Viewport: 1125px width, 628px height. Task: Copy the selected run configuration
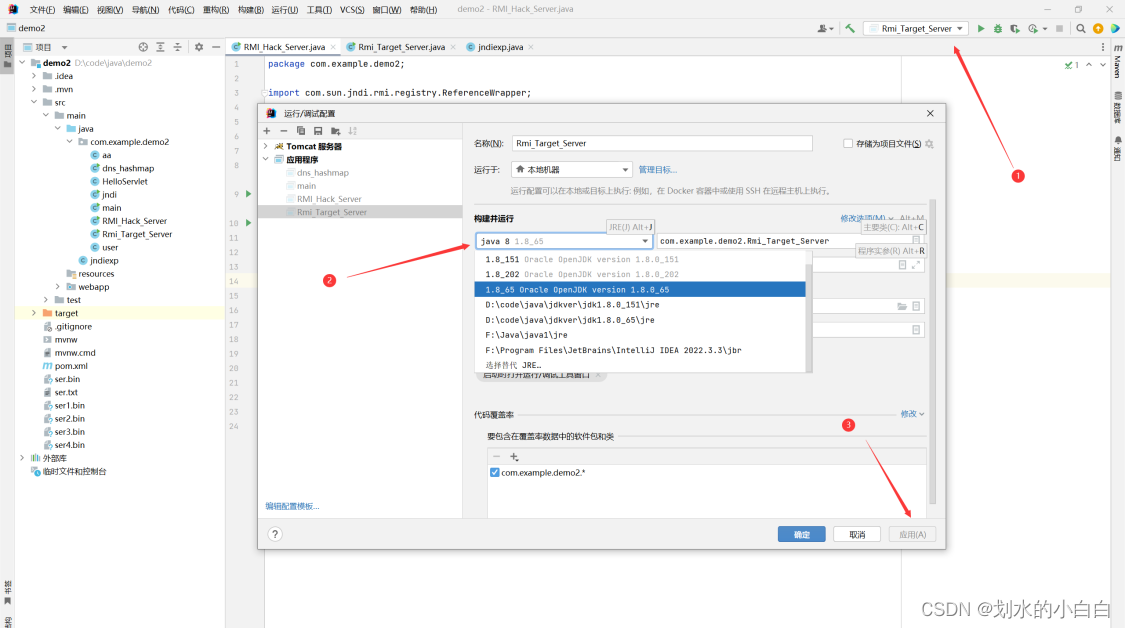pos(301,131)
